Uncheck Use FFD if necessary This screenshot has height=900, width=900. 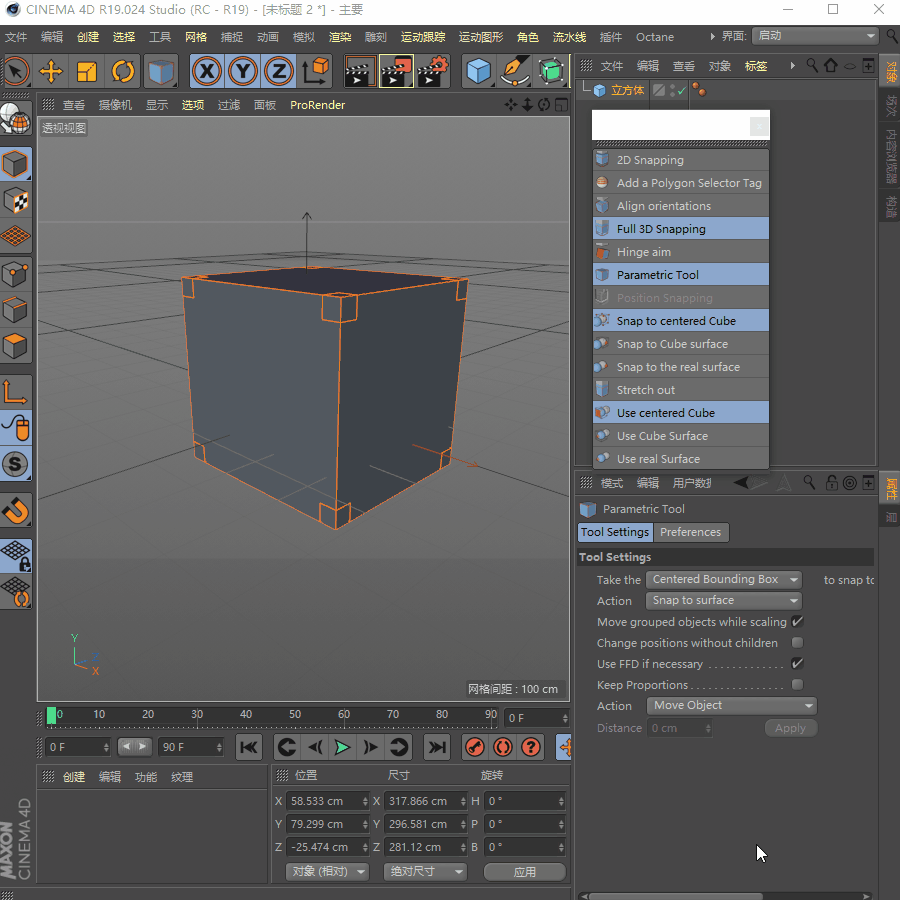(x=797, y=664)
